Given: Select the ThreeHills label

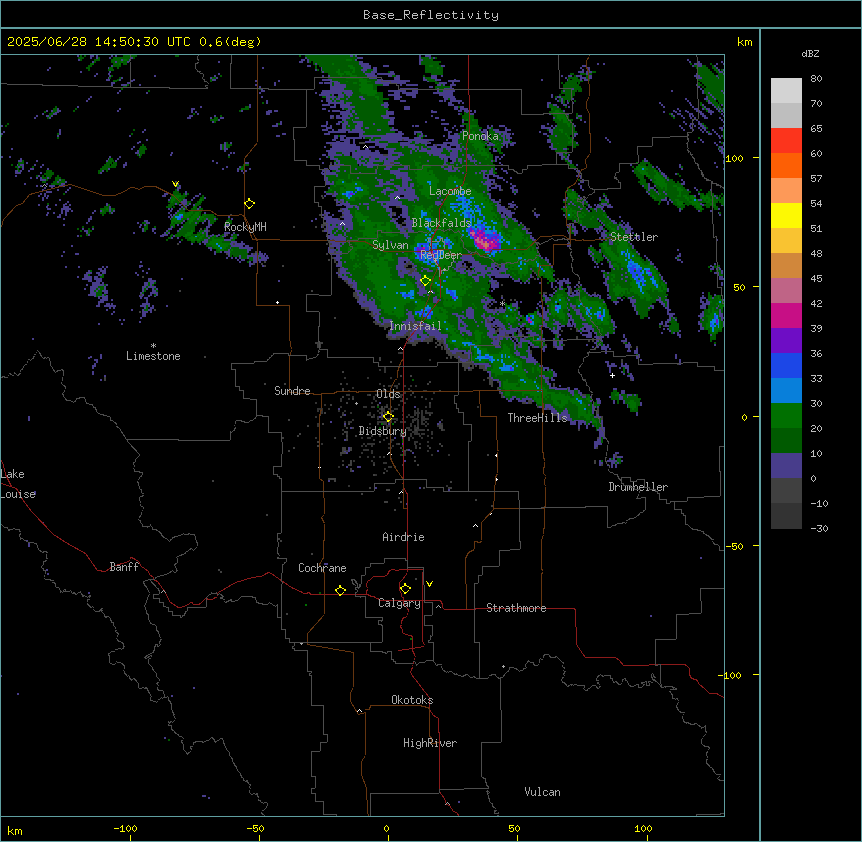Looking at the screenshot, I should tap(537, 418).
